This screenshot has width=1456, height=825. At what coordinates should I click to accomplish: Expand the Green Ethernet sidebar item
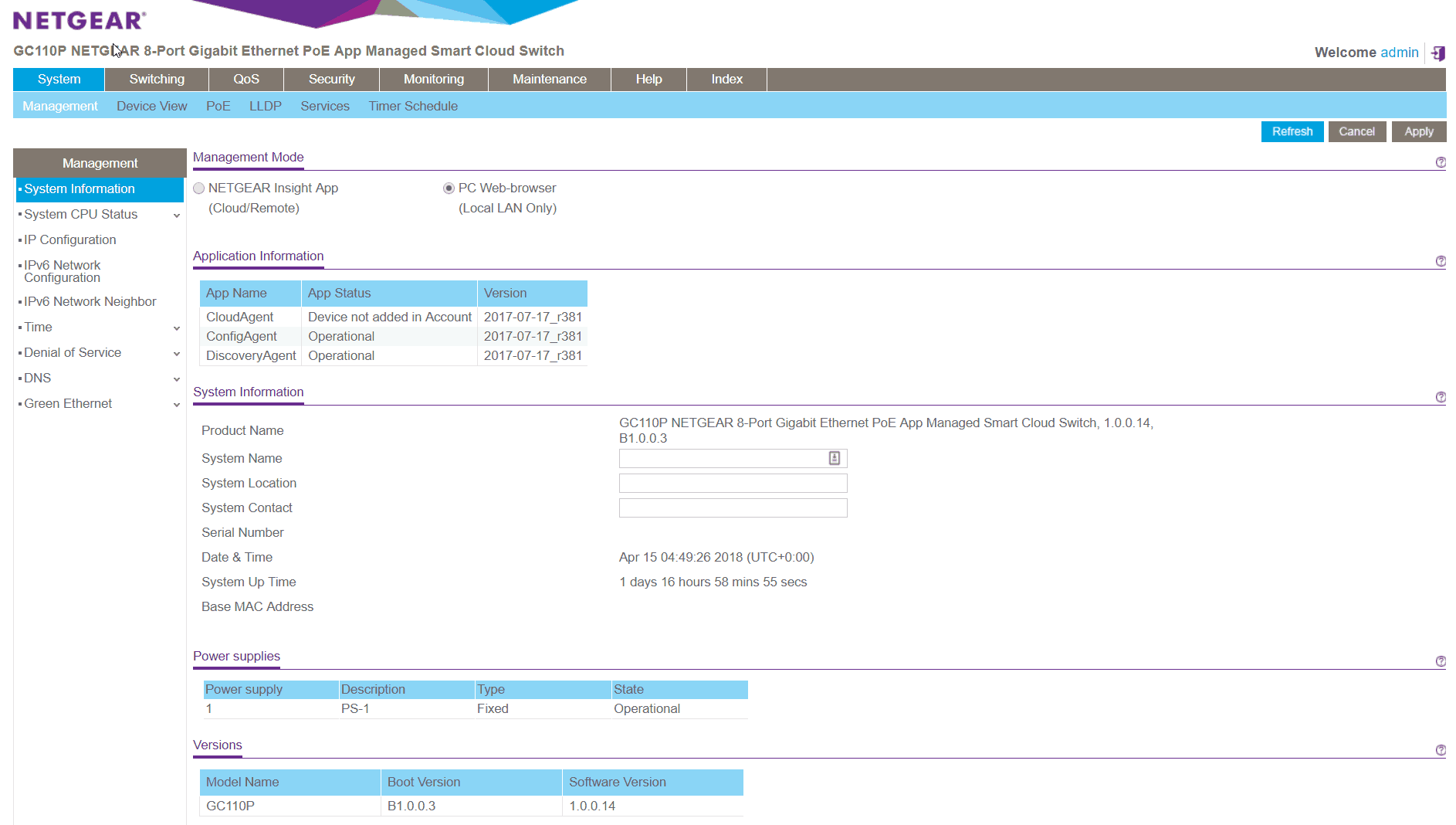click(177, 405)
